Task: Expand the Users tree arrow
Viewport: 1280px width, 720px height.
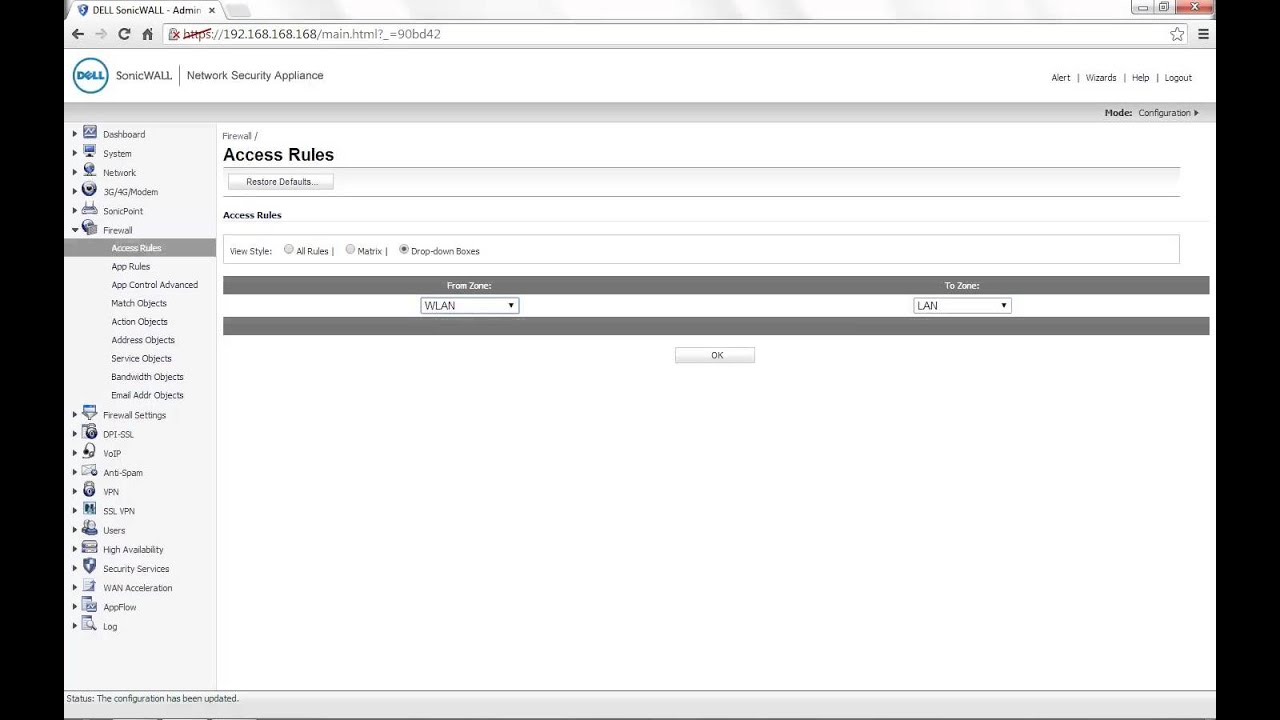Action: pyautogui.click(x=74, y=530)
